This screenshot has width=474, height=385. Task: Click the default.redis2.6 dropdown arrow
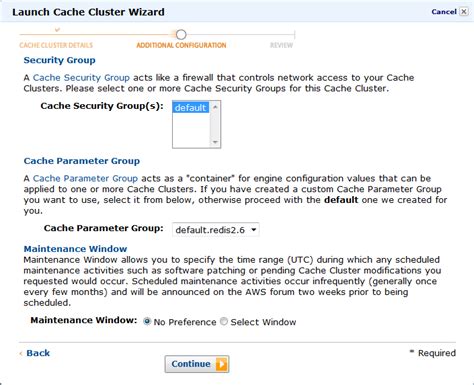click(254, 230)
